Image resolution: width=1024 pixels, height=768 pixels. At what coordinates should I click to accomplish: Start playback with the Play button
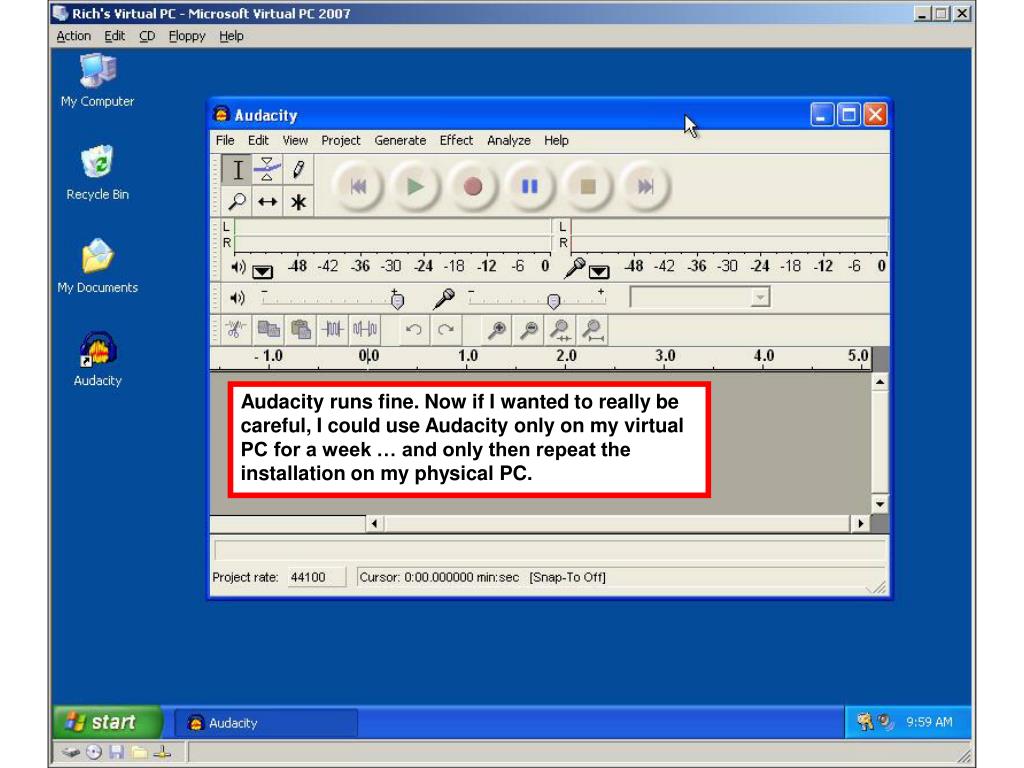(x=415, y=187)
